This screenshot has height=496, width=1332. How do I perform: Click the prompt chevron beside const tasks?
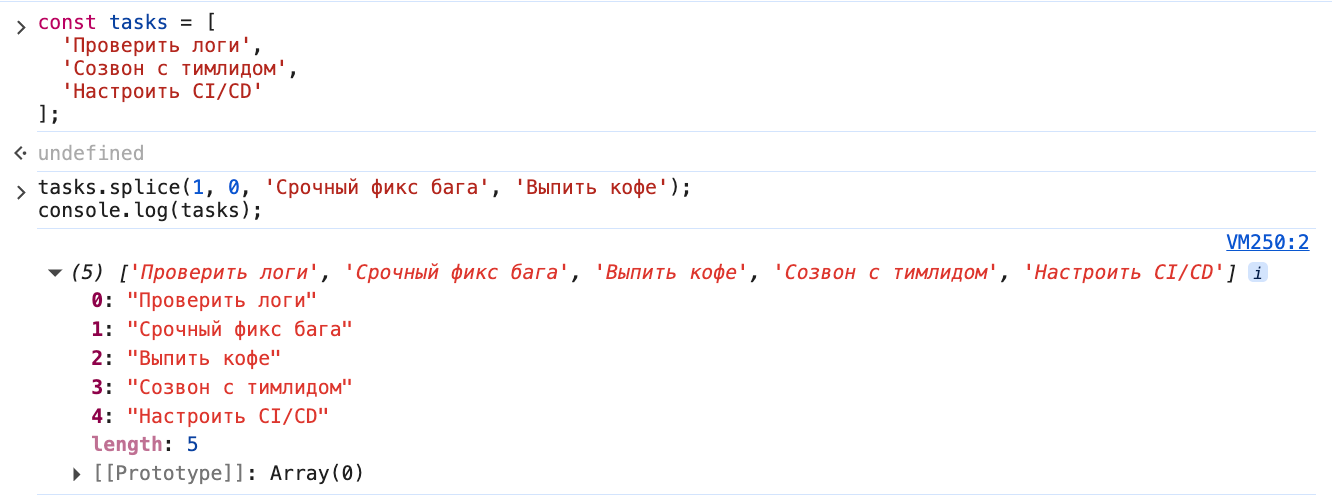tap(20, 25)
